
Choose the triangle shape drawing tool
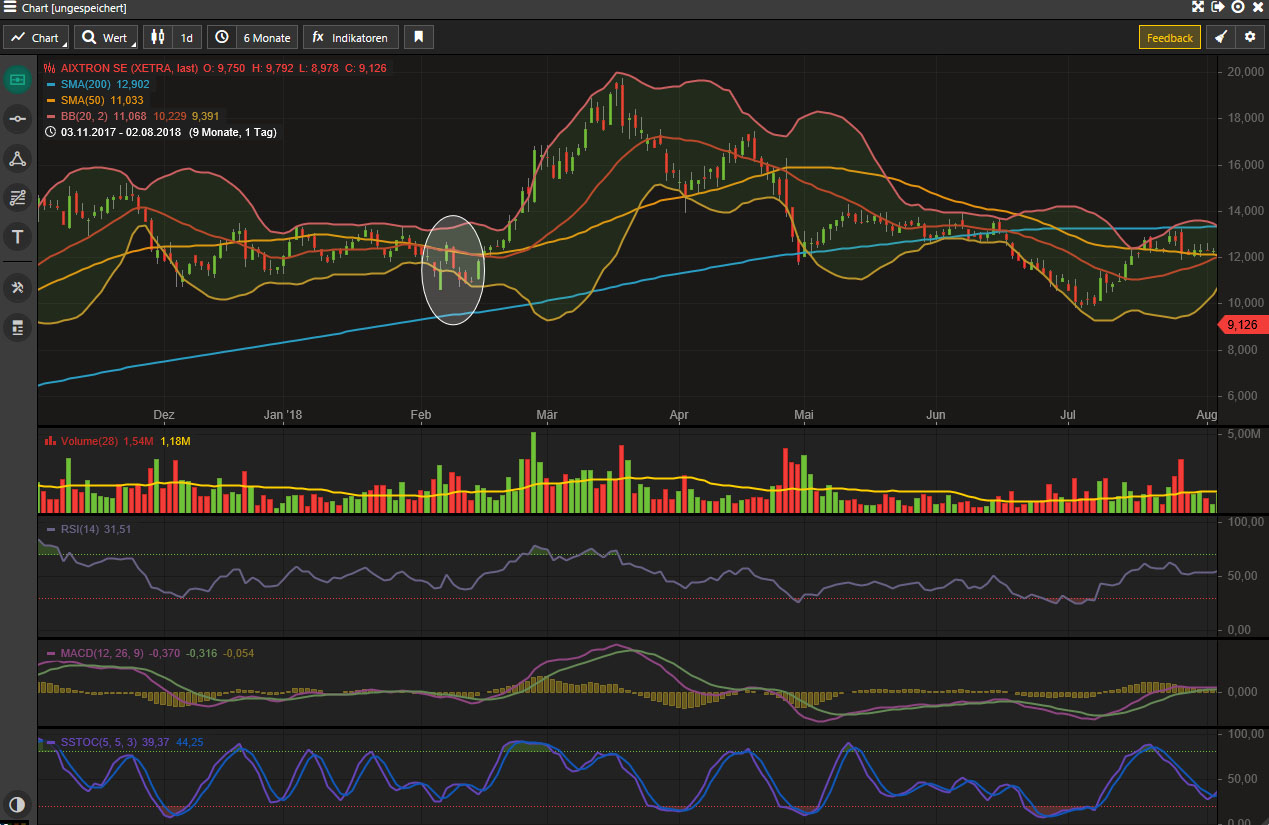click(17, 158)
